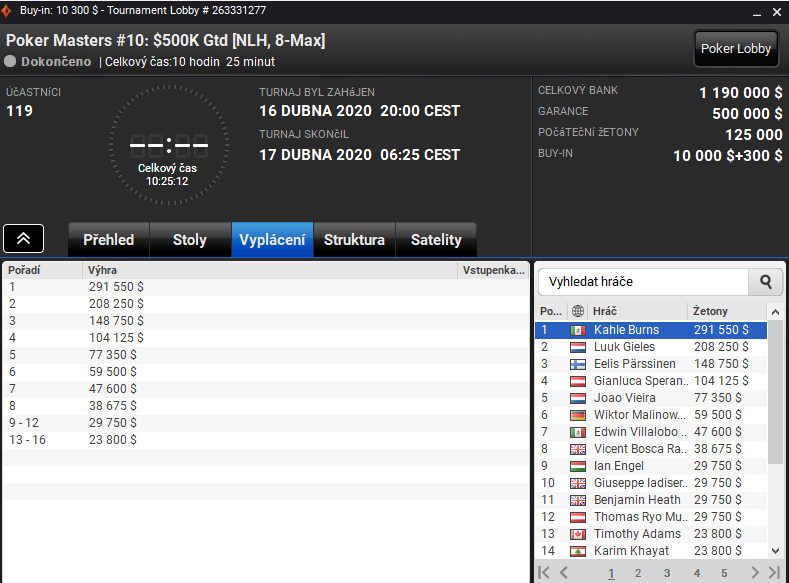Image resolution: width=789 pixels, height=583 pixels.
Task: Click scroll down arrow in player list
Action: point(775,551)
